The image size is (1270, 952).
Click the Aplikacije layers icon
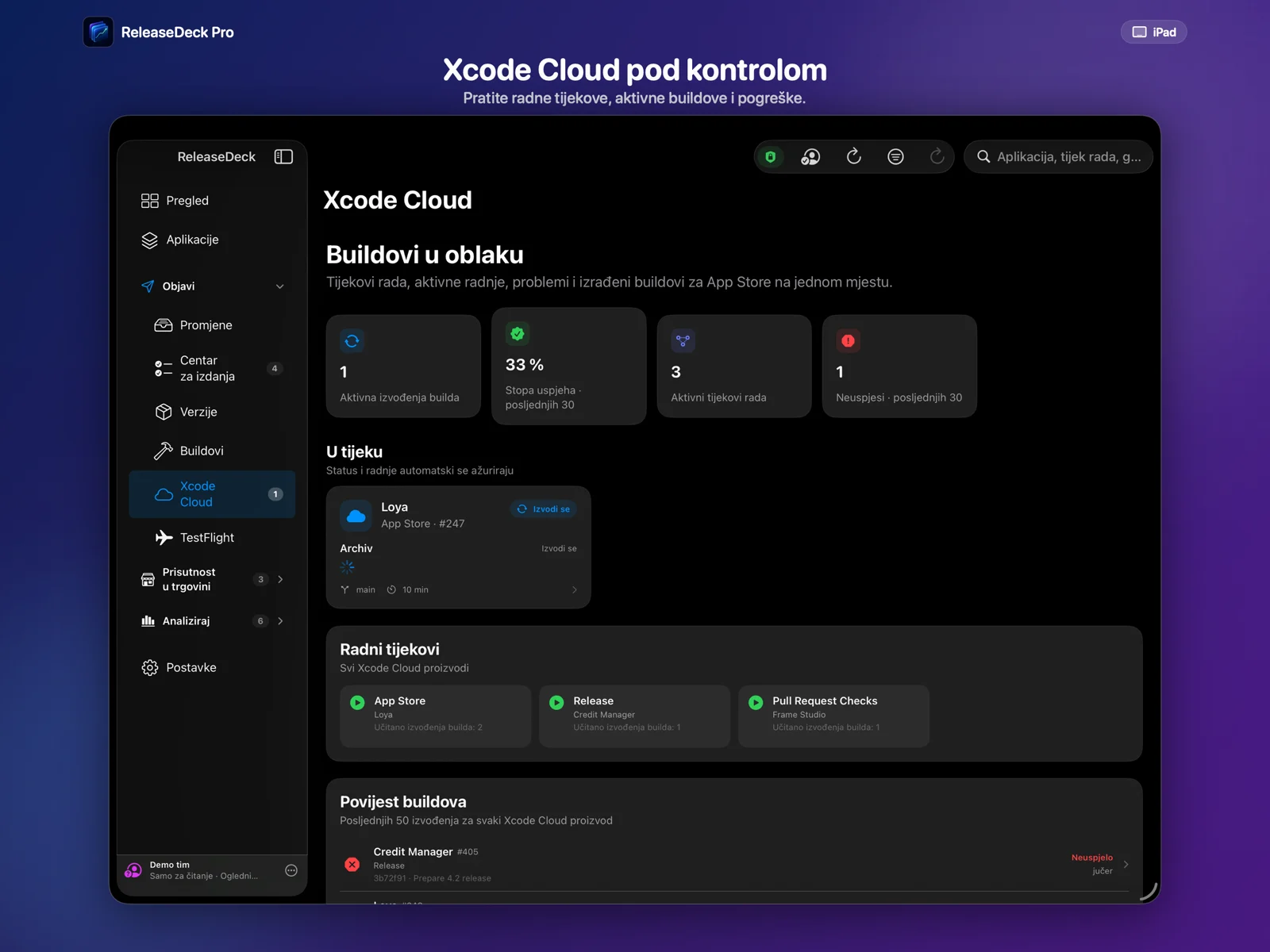(149, 240)
